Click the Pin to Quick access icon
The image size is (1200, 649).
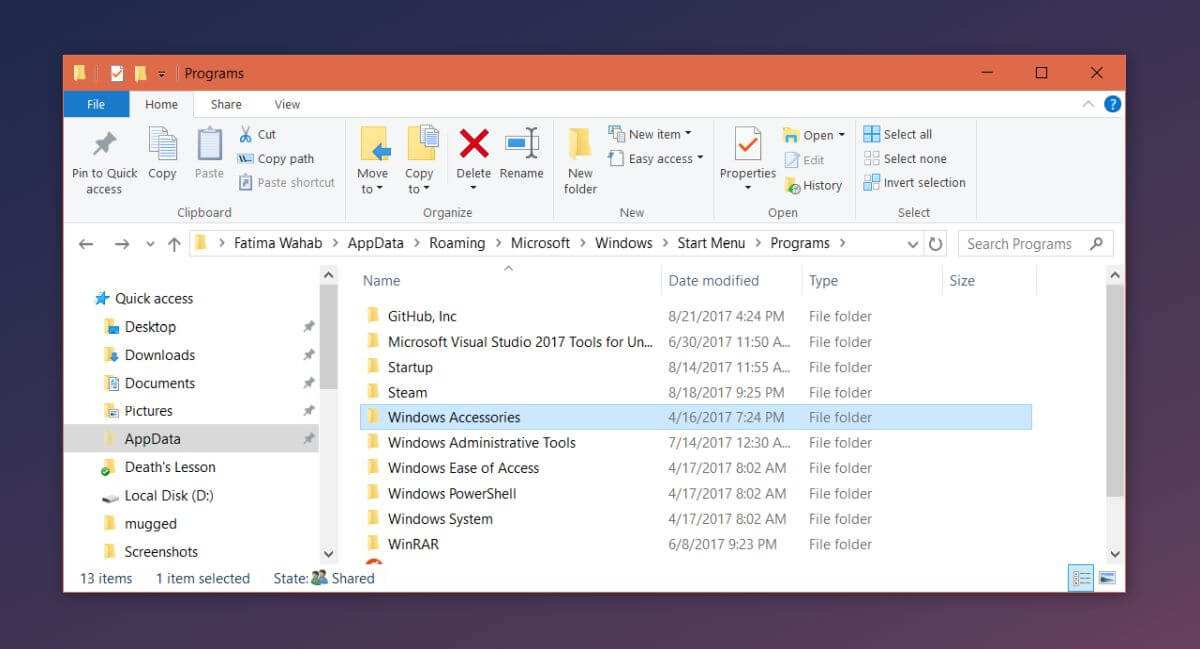pyautogui.click(x=104, y=144)
